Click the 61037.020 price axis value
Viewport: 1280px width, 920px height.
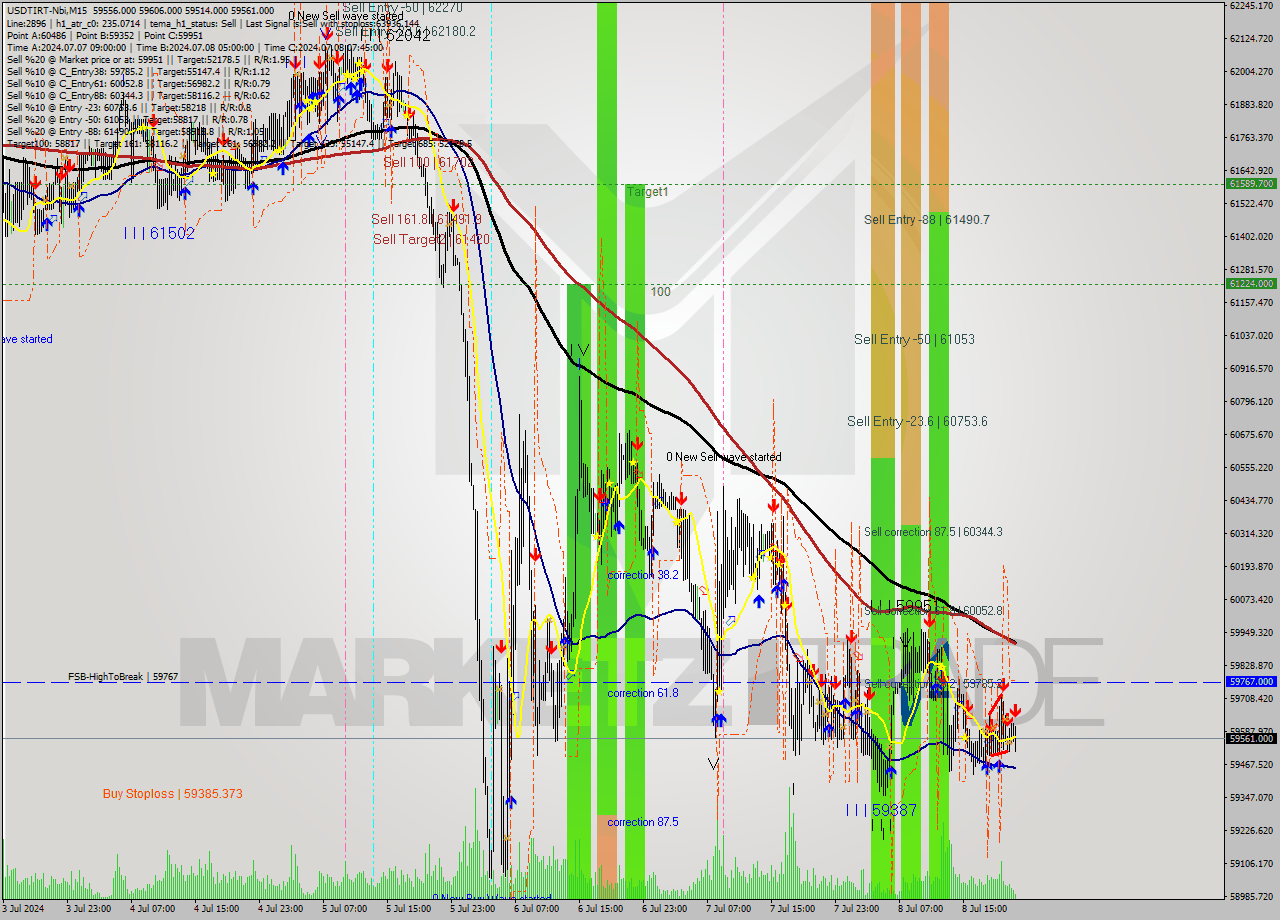click(1251, 335)
